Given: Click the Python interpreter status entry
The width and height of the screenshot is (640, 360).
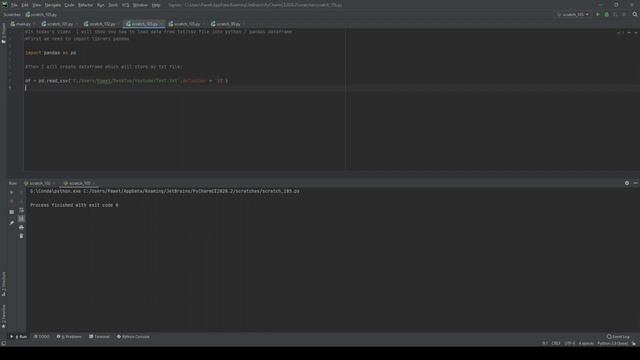Looking at the screenshot, I should point(613,343).
